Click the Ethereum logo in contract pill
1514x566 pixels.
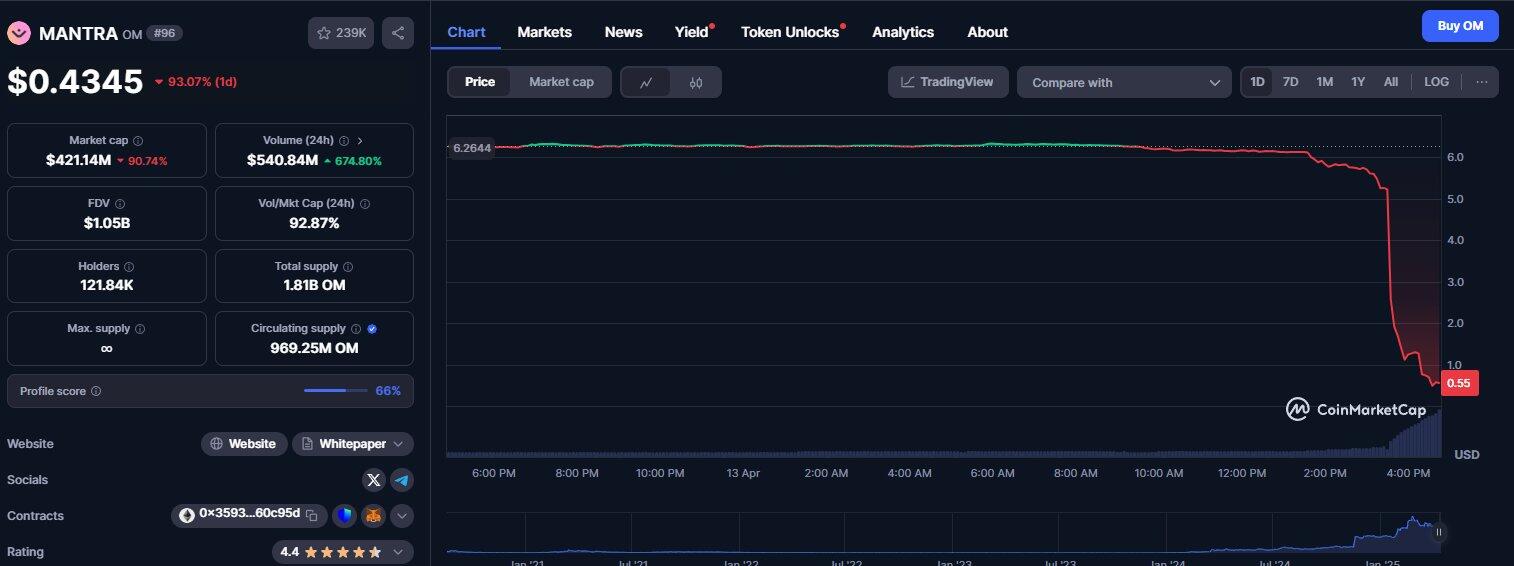coord(185,515)
